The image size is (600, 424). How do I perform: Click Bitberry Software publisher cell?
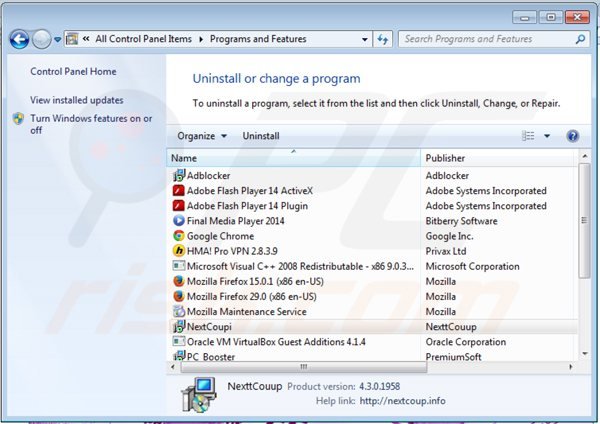[461, 221]
